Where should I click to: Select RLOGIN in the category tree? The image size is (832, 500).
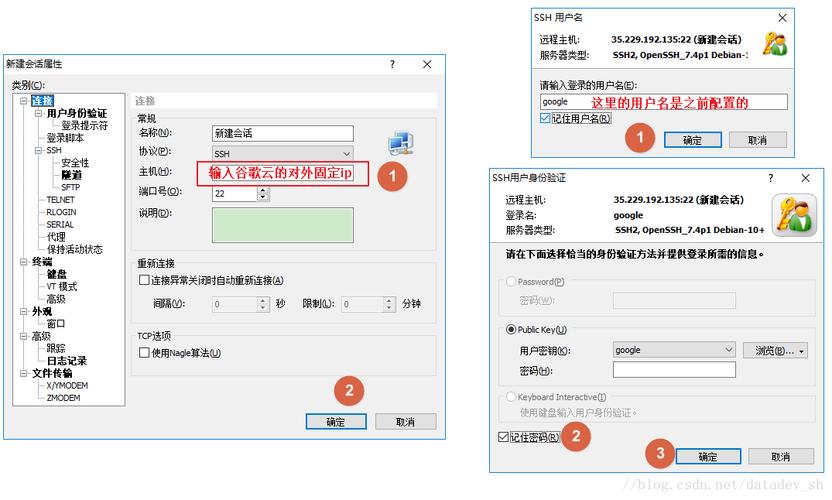point(62,212)
